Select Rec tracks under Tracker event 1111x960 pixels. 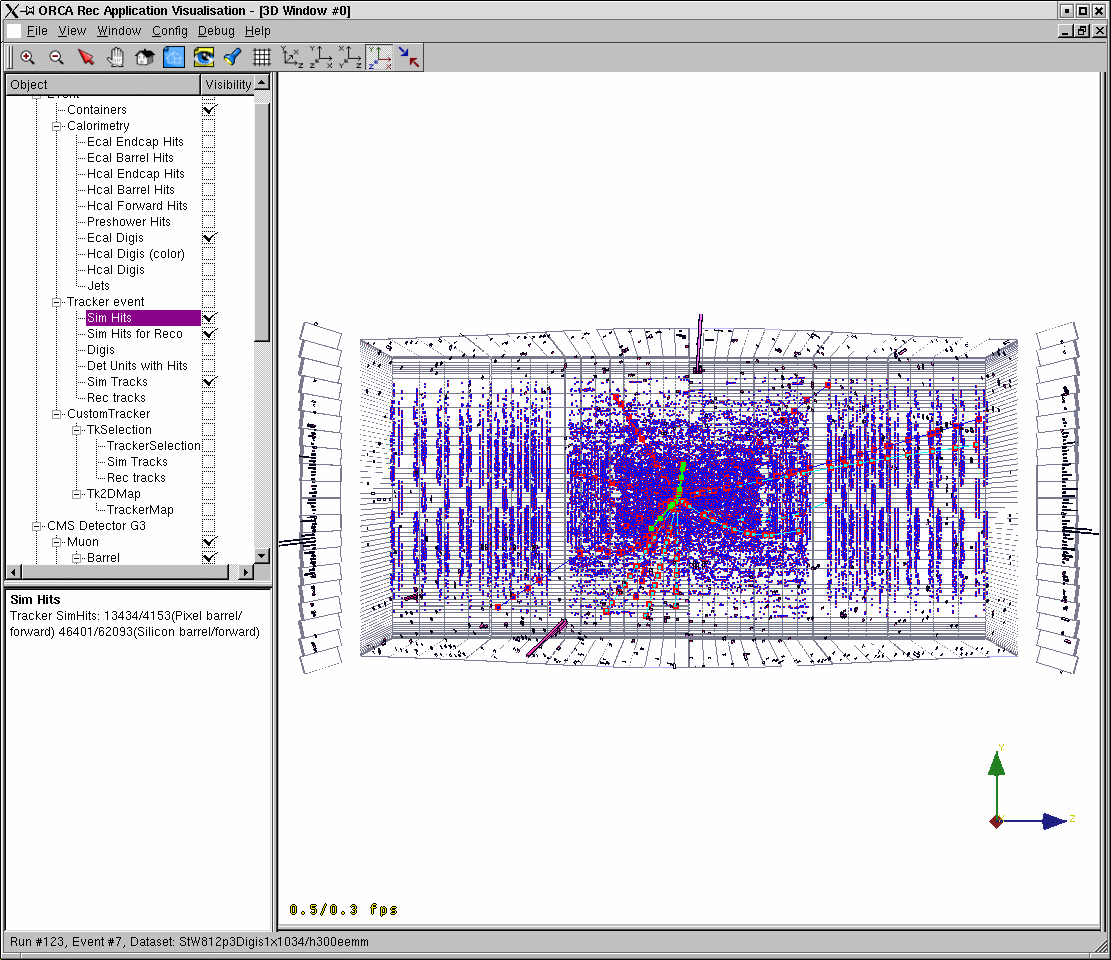[x=116, y=398]
